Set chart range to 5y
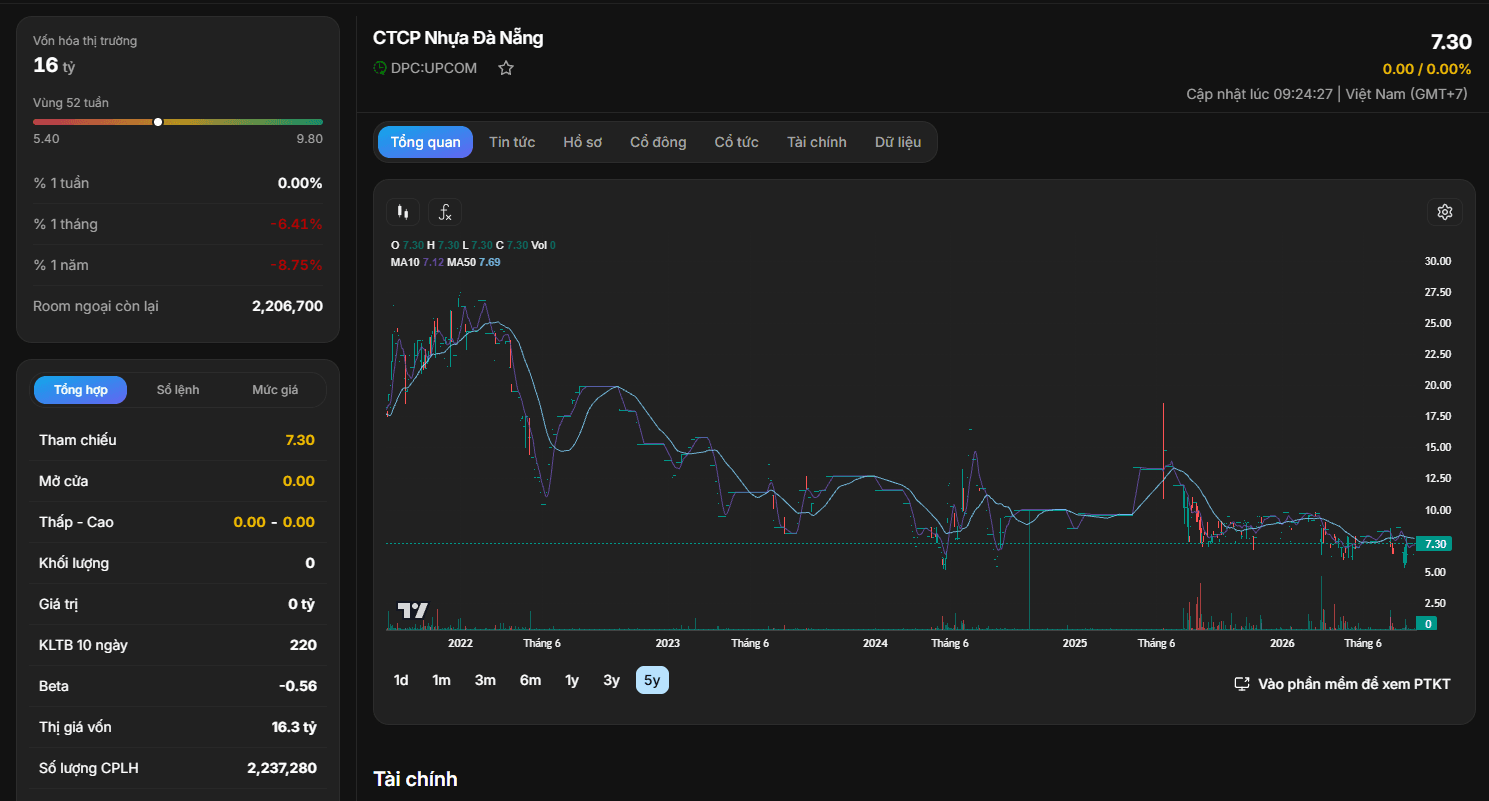1489x801 pixels. (652, 680)
